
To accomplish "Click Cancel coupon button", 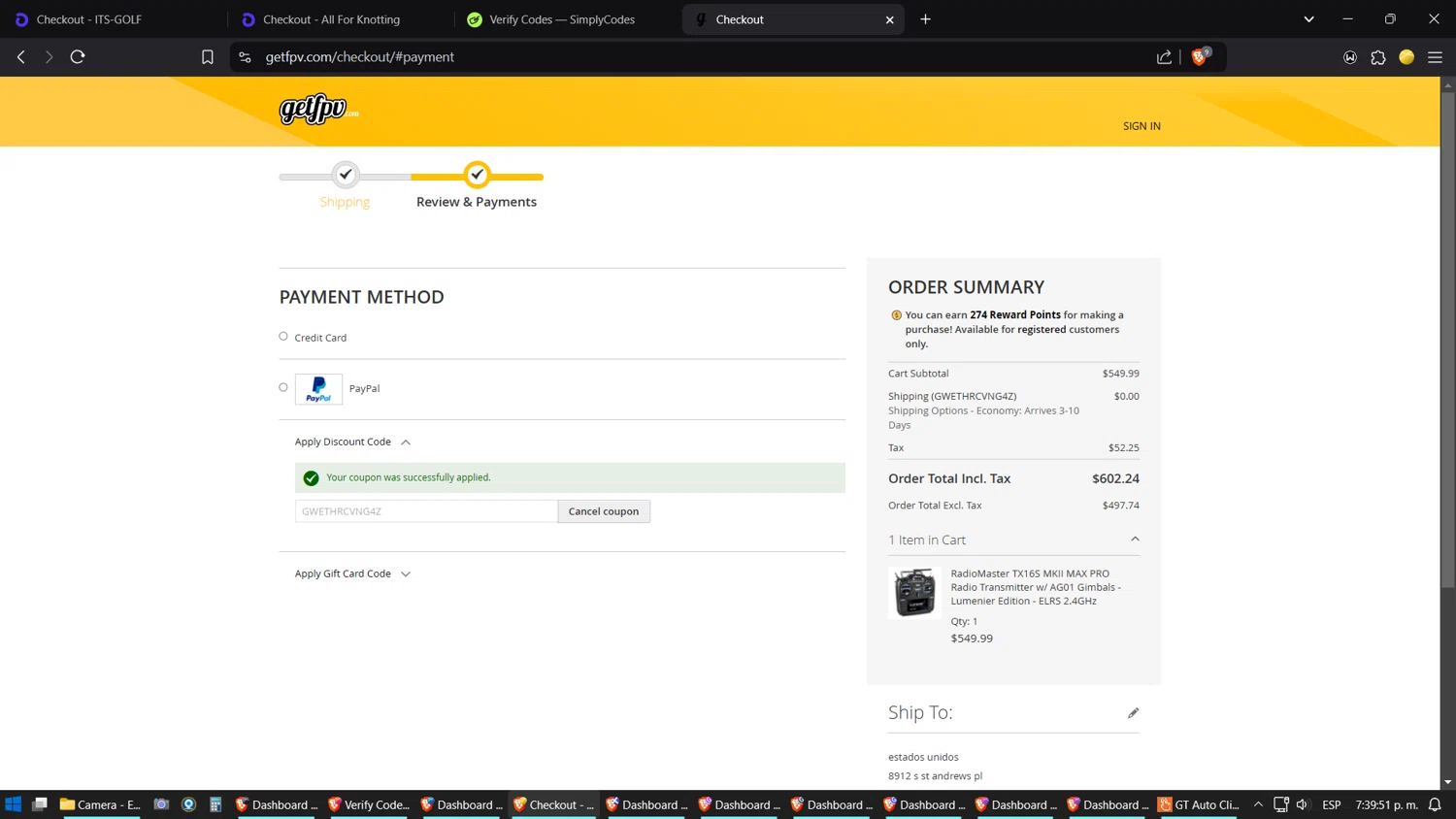I will coord(604,511).
